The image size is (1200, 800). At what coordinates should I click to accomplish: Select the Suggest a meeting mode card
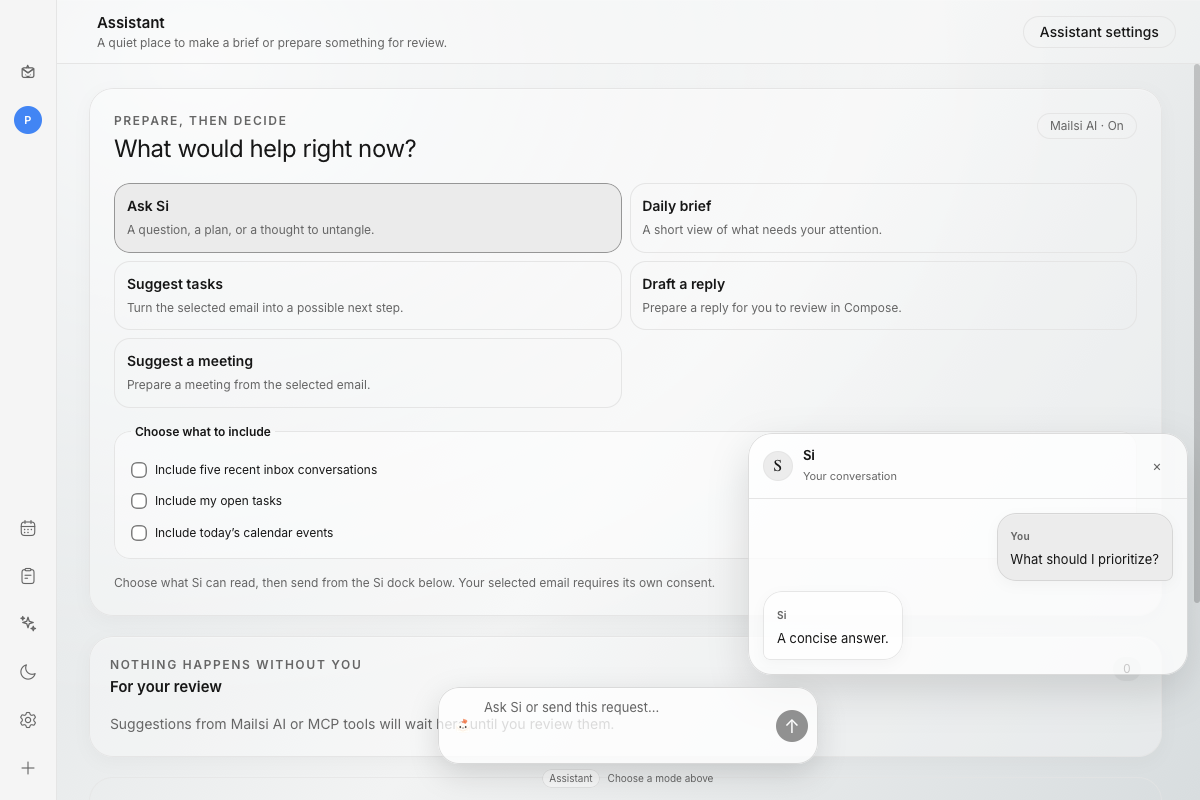pyautogui.click(x=368, y=373)
